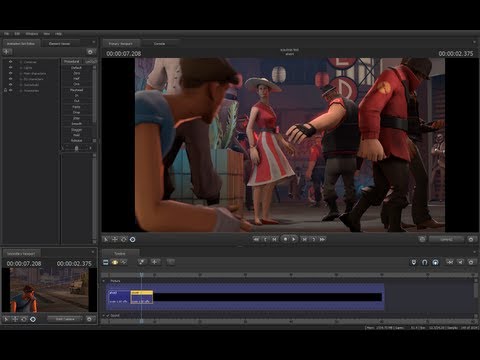Apply the Jitter preset
The image size is (480, 360).
(76, 118)
